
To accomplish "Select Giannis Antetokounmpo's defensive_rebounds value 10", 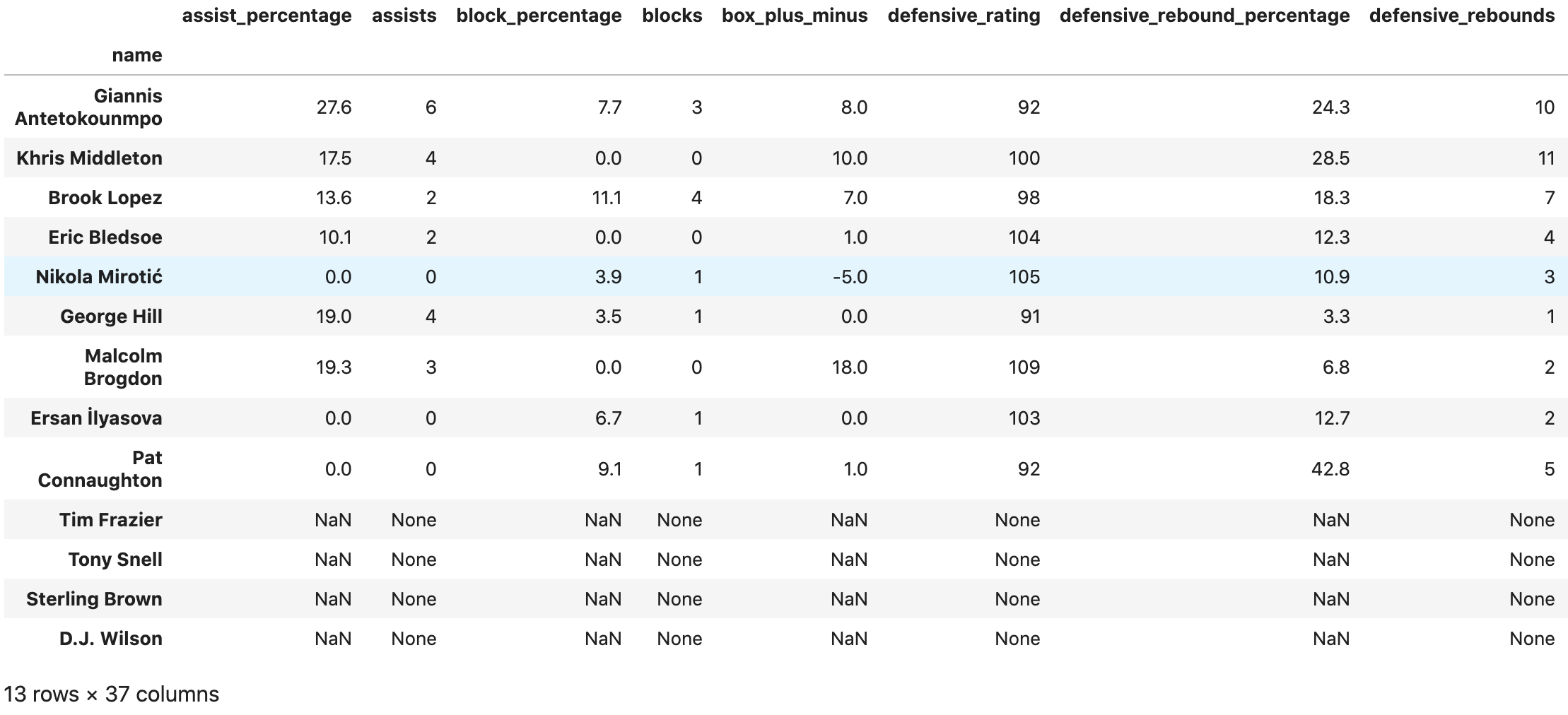I will click(1545, 107).
